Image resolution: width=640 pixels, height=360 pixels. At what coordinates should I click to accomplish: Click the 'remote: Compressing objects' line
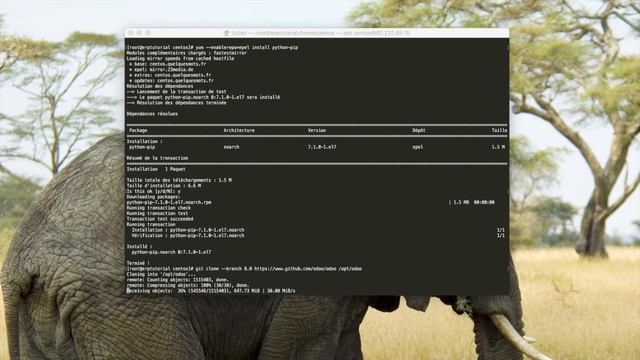point(188,285)
